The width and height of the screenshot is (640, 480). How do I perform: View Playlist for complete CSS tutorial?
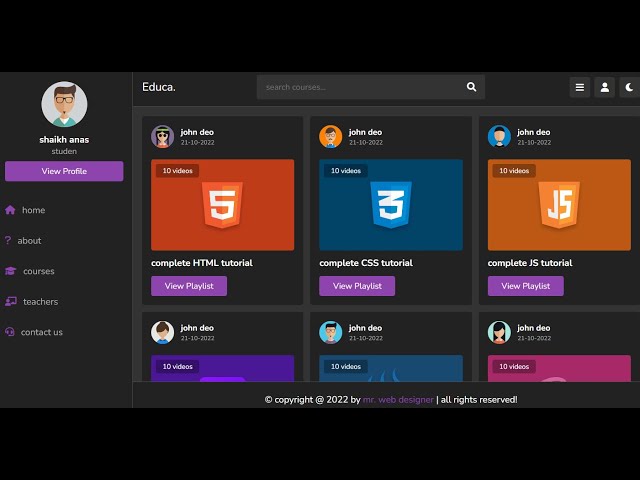[357, 286]
